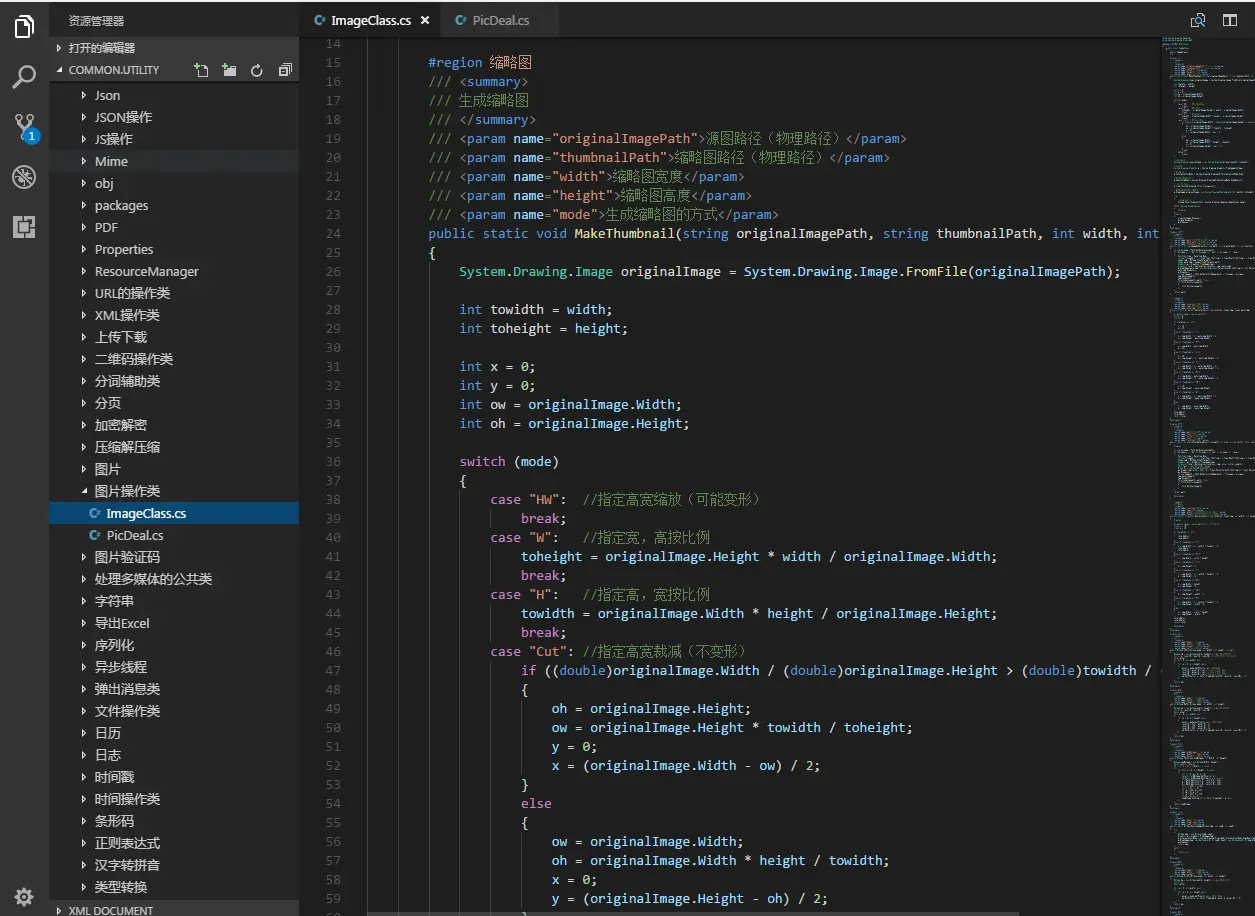Switch to the PicDeal.cs tab
Screen dimensions: 1255x916
500,20
